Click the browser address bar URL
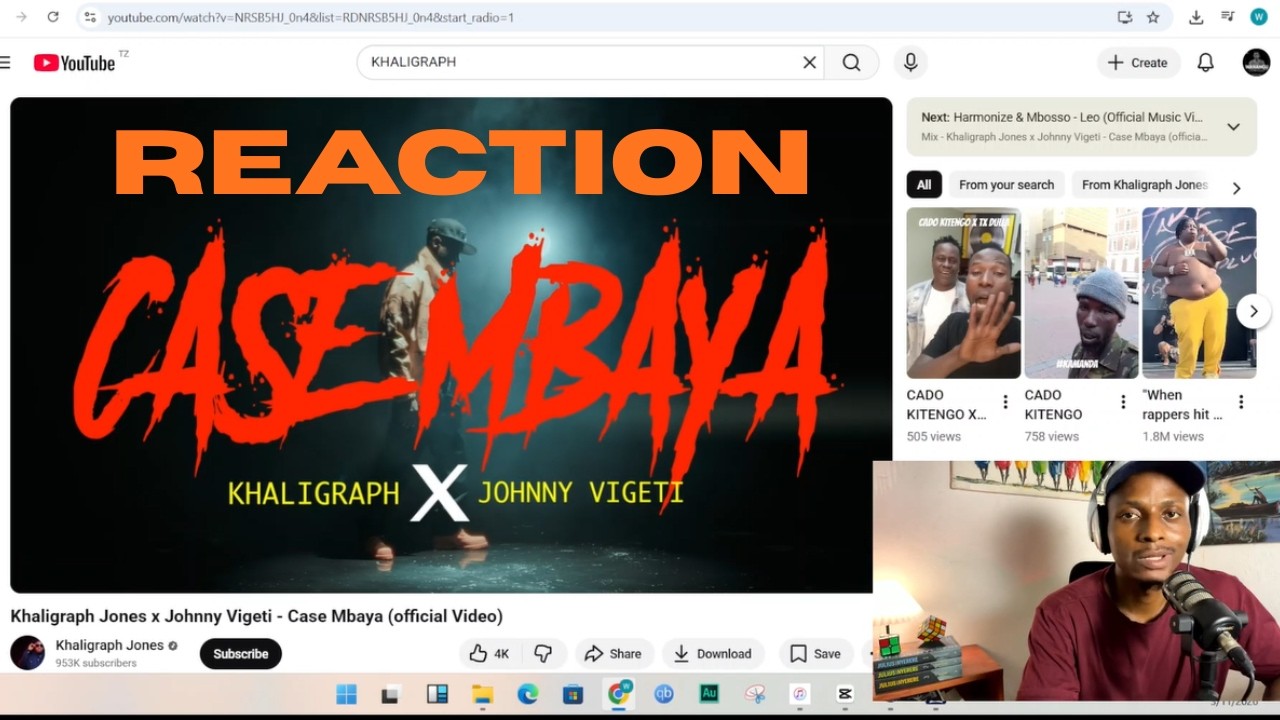The image size is (1280, 720). 310,17
